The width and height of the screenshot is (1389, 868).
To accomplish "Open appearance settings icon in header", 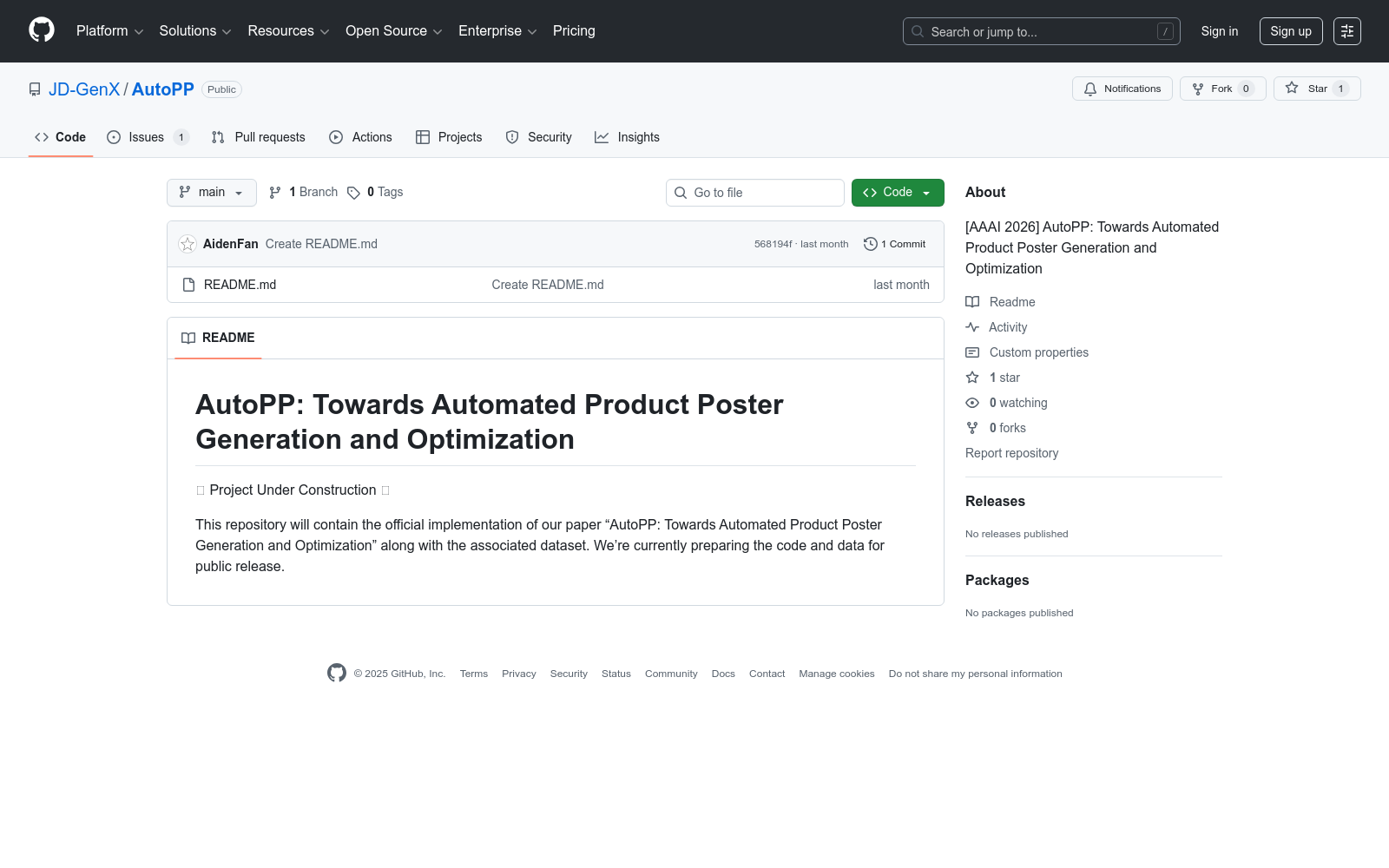I will [x=1347, y=31].
